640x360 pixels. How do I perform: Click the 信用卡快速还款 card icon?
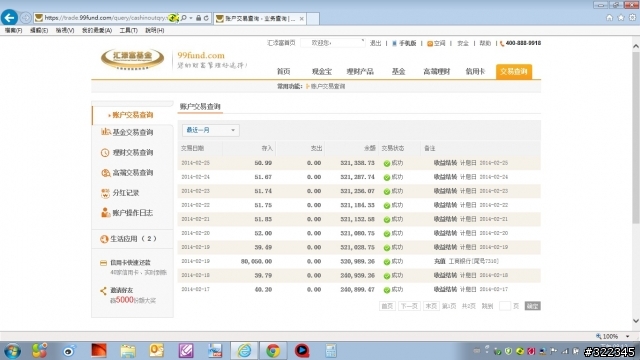coord(103,263)
